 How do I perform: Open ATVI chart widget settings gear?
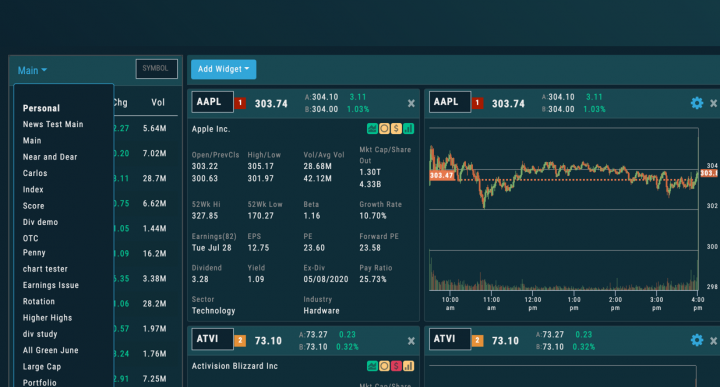[x=697, y=340]
